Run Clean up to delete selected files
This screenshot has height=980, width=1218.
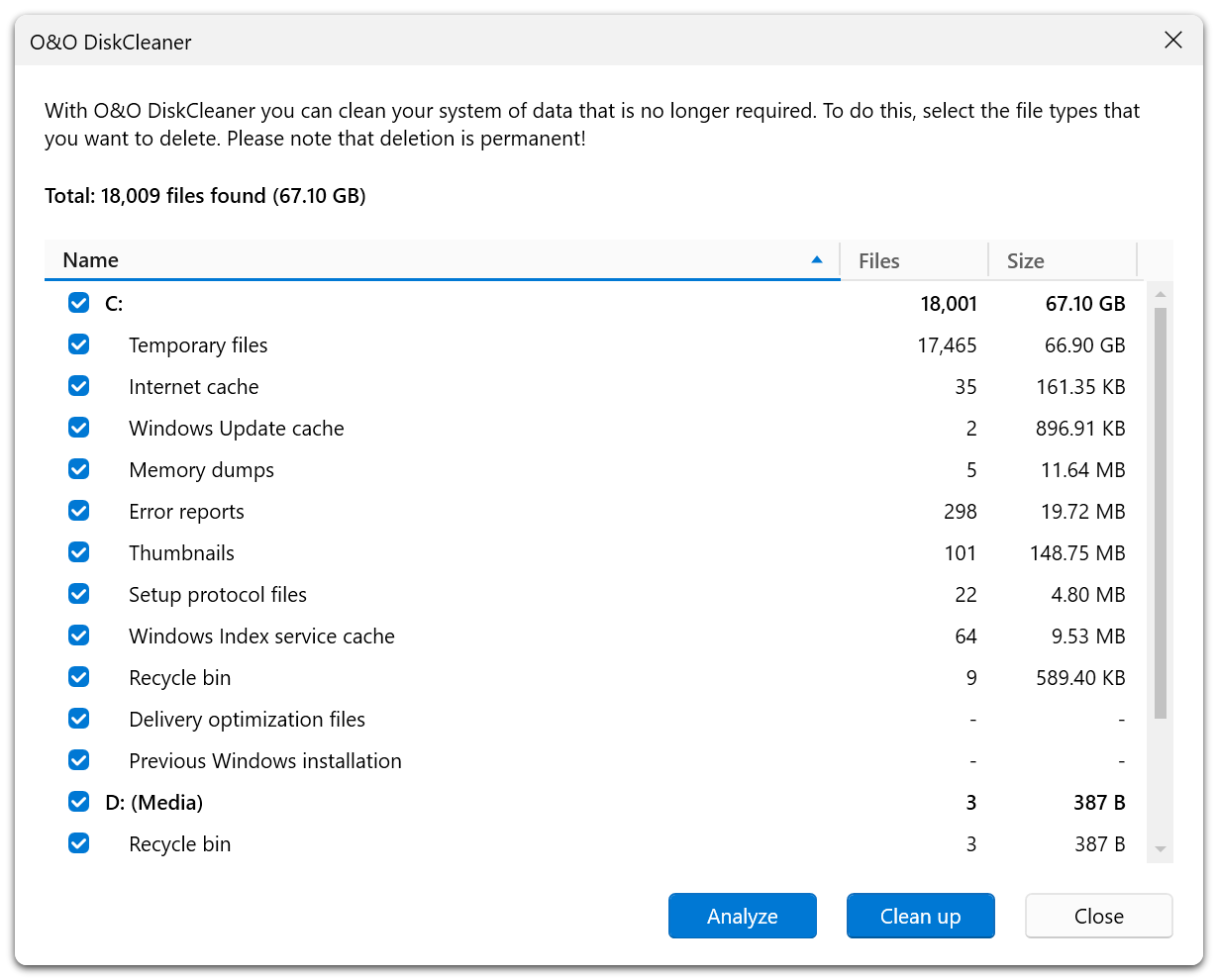920,916
